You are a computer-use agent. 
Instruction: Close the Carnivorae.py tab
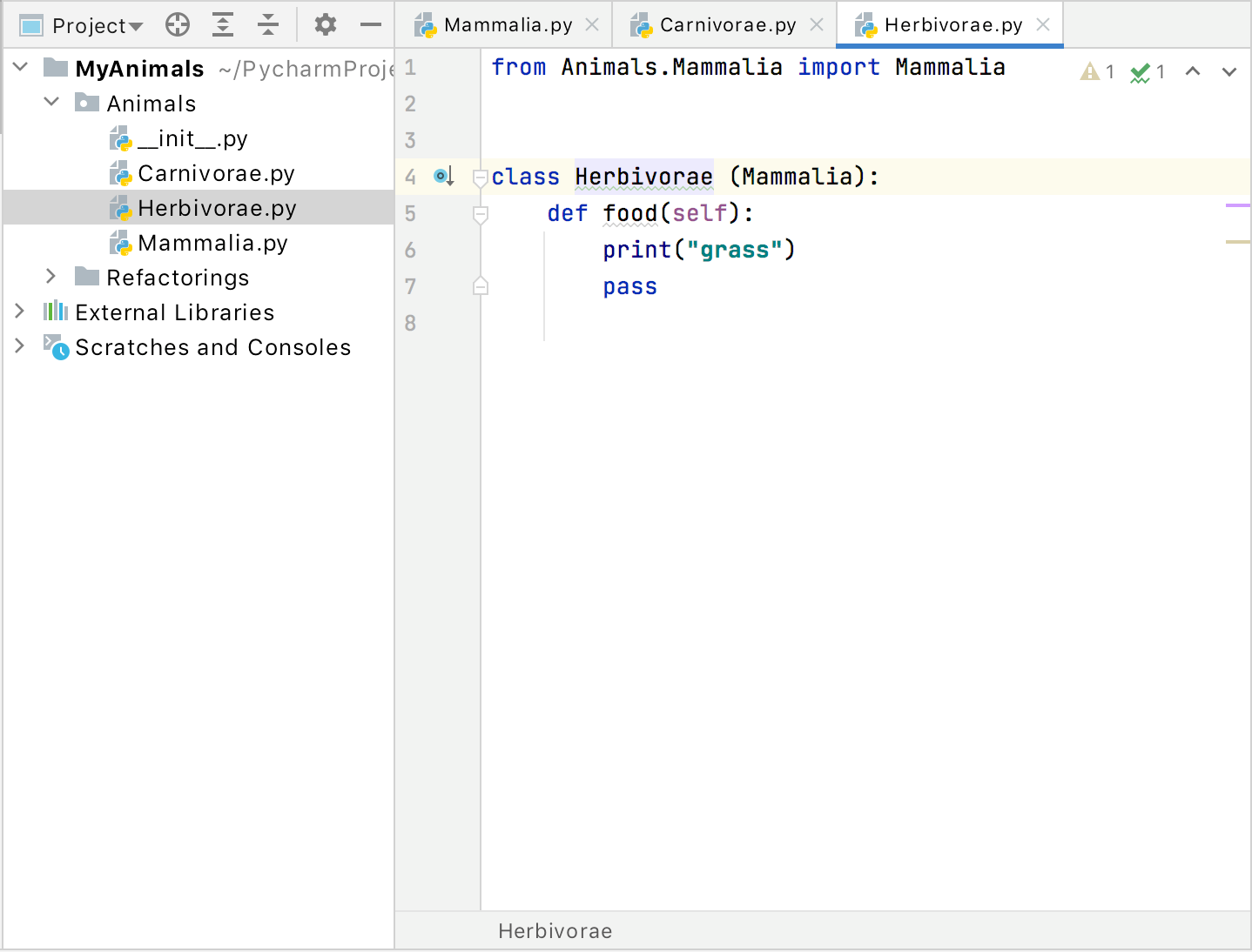click(x=817, y=25)
